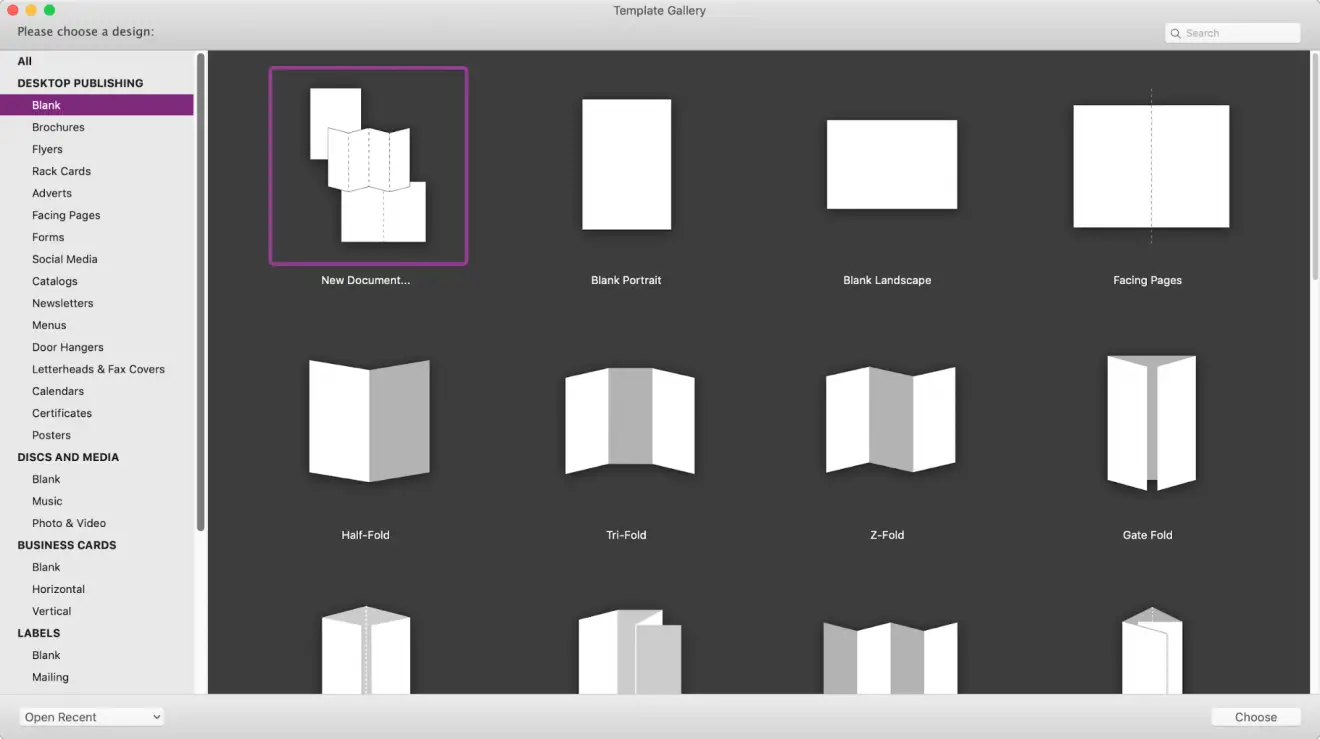Select the New Document template thumbnail

[x=368, y=166]
